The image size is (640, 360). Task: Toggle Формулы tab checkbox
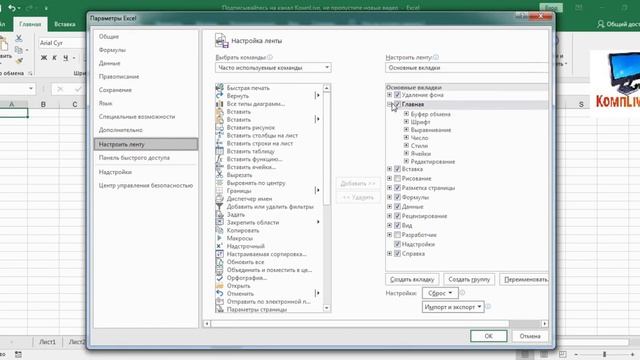tap(397, 197)
